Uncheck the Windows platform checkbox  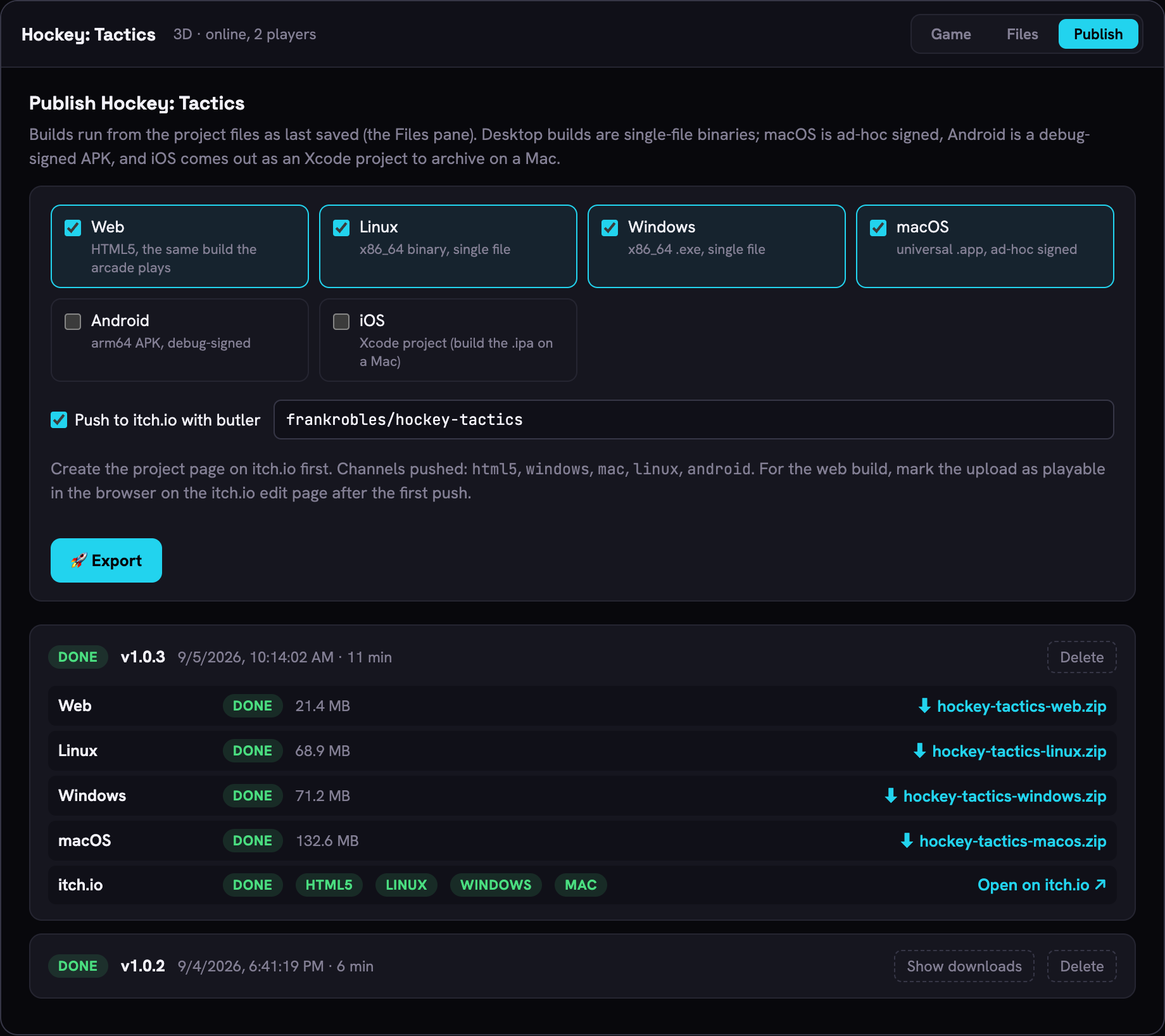(610, 228)
